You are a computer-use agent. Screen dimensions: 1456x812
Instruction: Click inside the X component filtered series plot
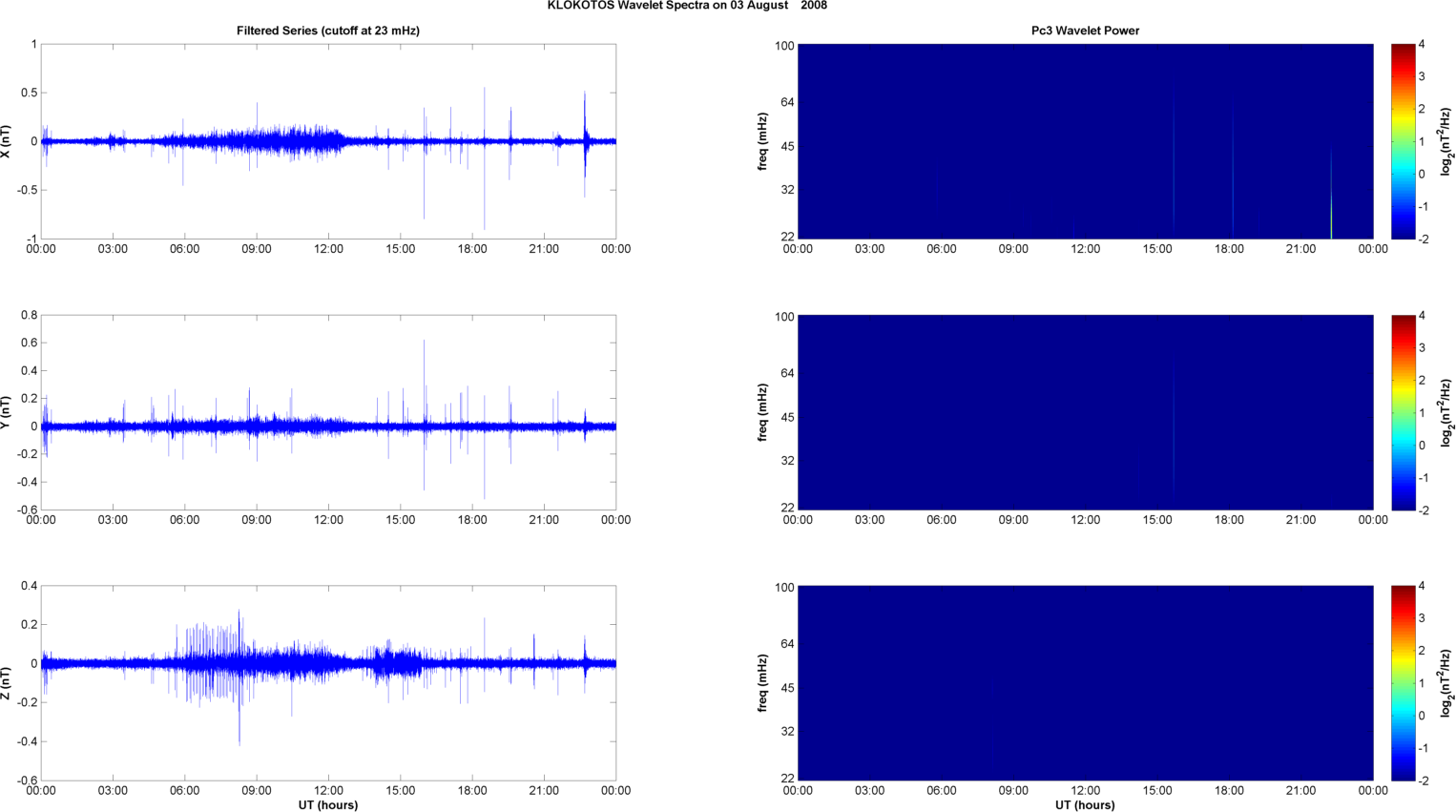(x=328, y=141)
